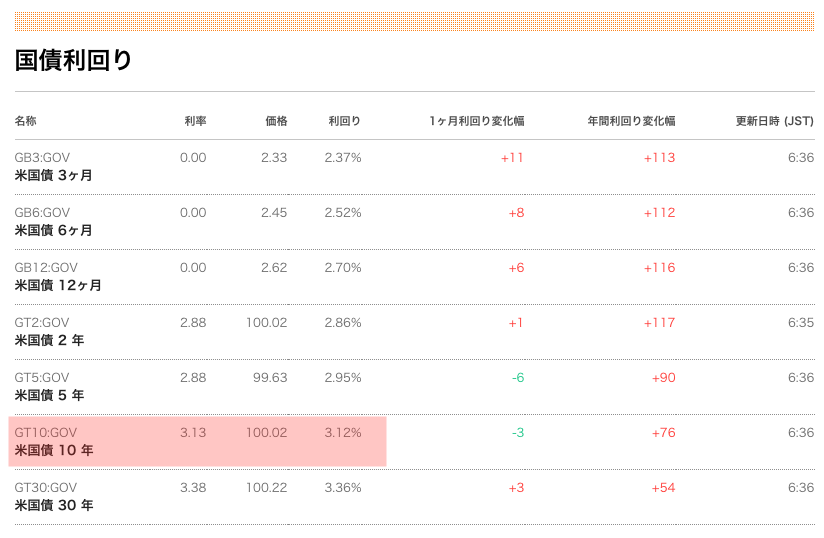Click the 名称 column header

[x=25, y=121]
